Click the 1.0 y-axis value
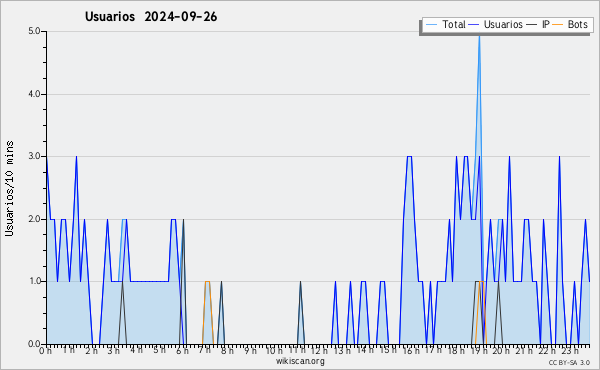Screen dimensions: 600x370 34,282
